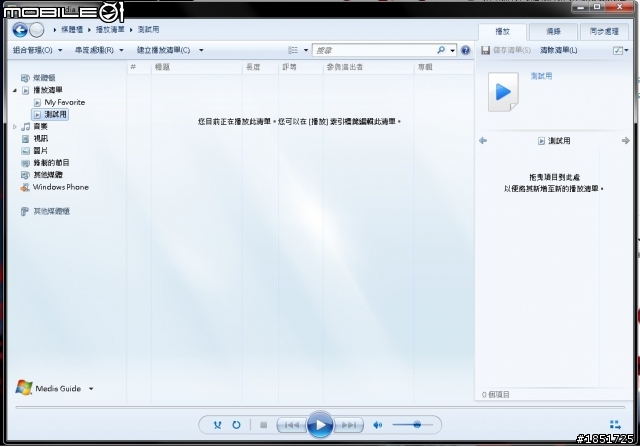Open the view options dropdown arrow

point(306,50)
